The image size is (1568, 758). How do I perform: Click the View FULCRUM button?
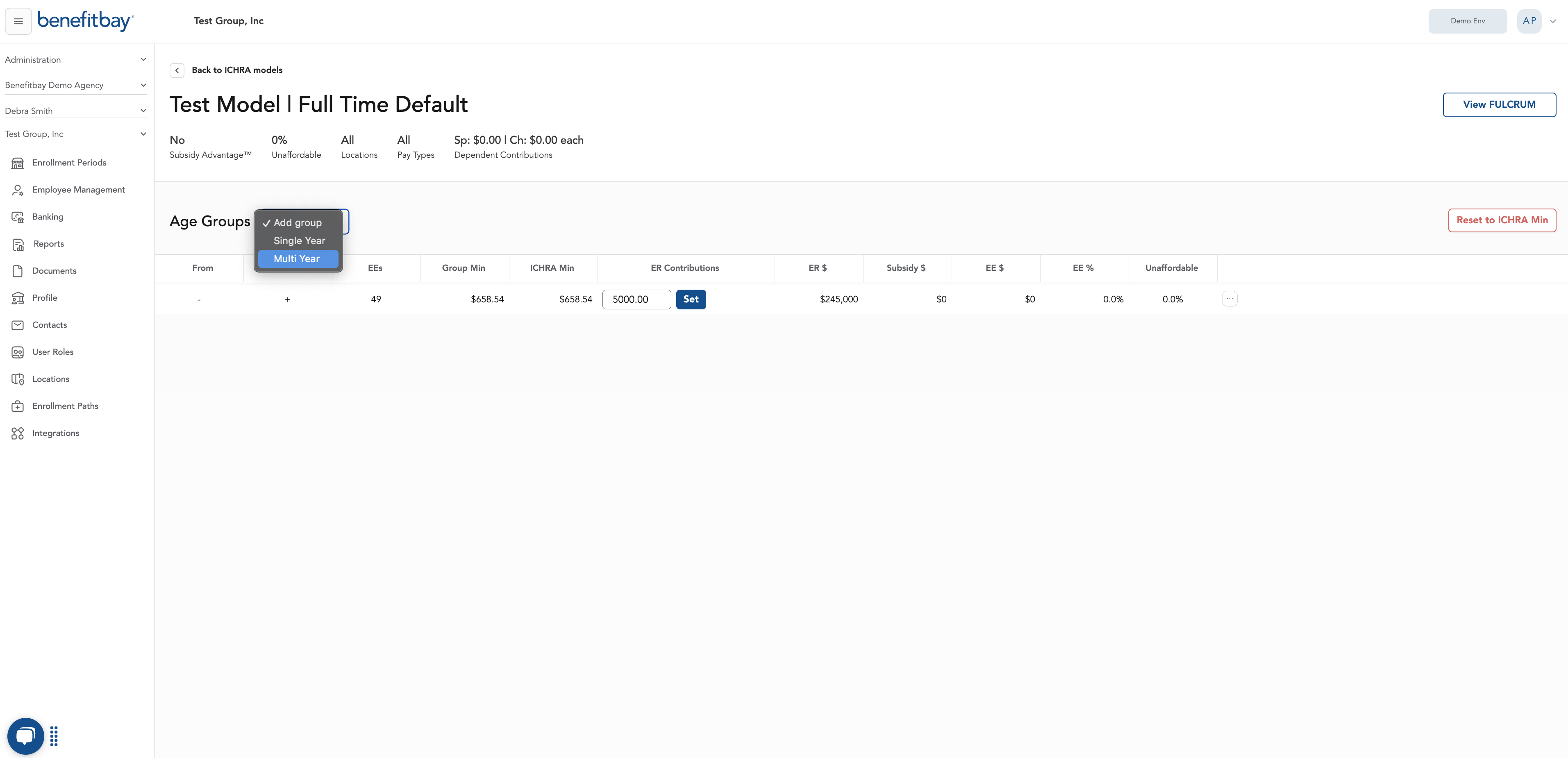1499,104
